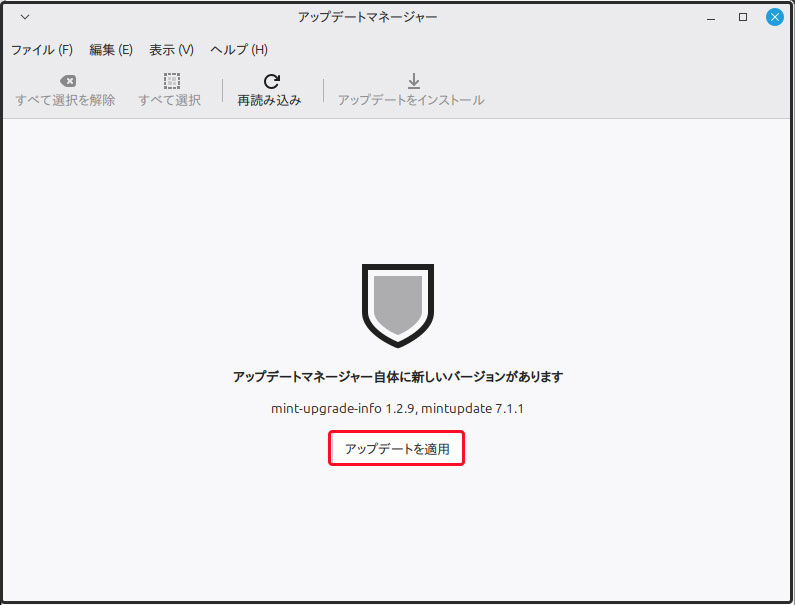This screenshot has height=605, width=795.
Task: Open the 表示 (V) menu
Action: [x=171, y=50]
